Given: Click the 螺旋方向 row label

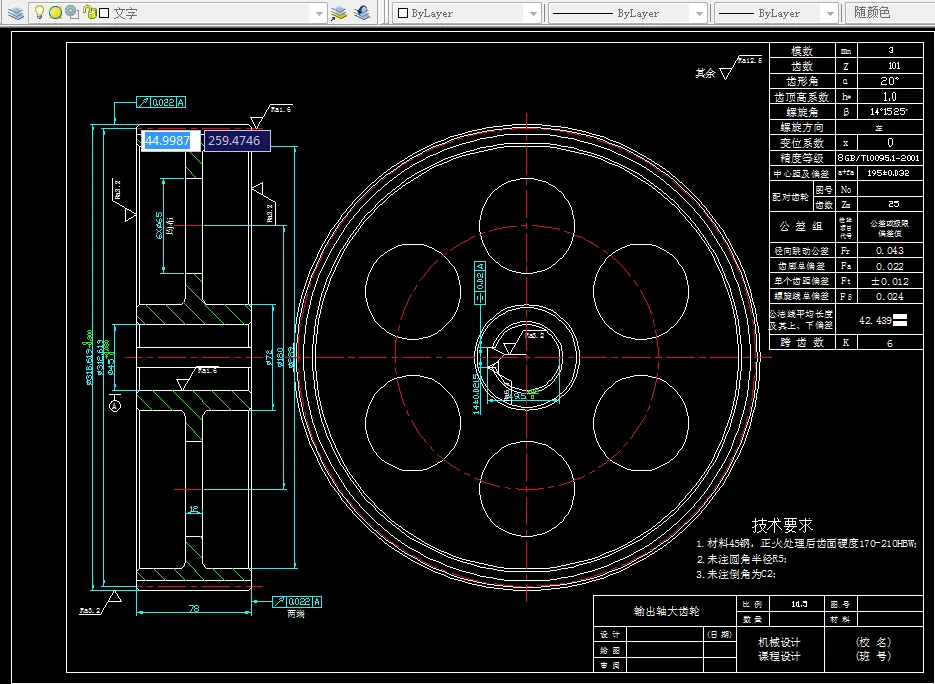Looking at the screenshot, I should tap(802, 127).
